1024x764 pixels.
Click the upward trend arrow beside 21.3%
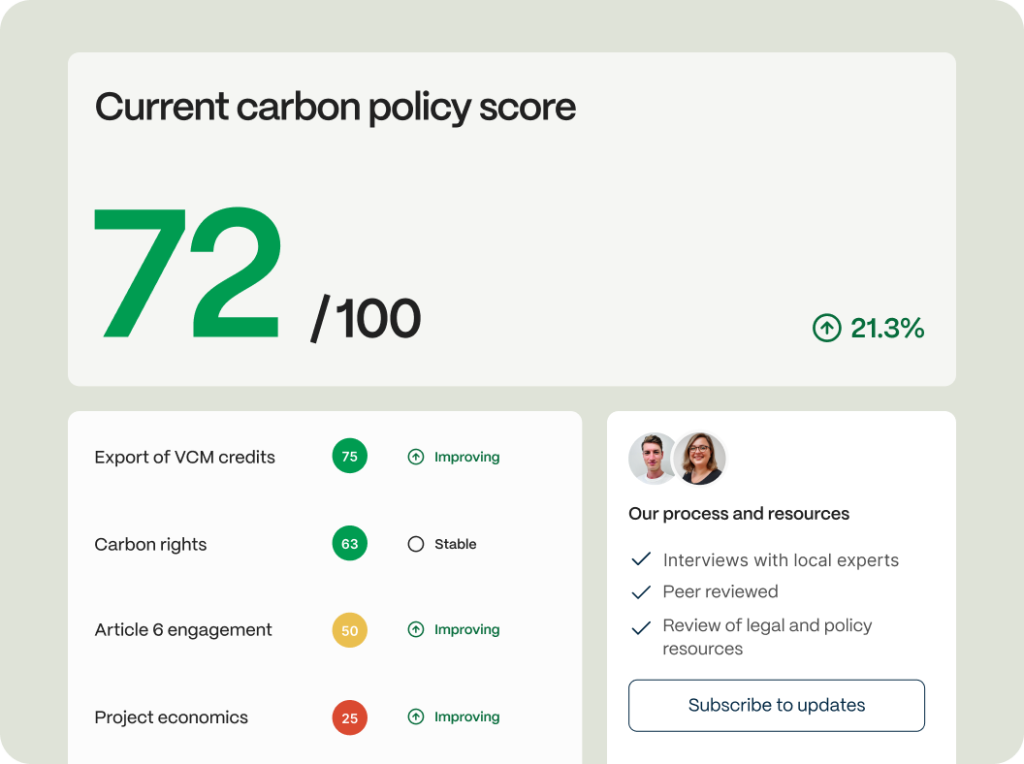826,328
